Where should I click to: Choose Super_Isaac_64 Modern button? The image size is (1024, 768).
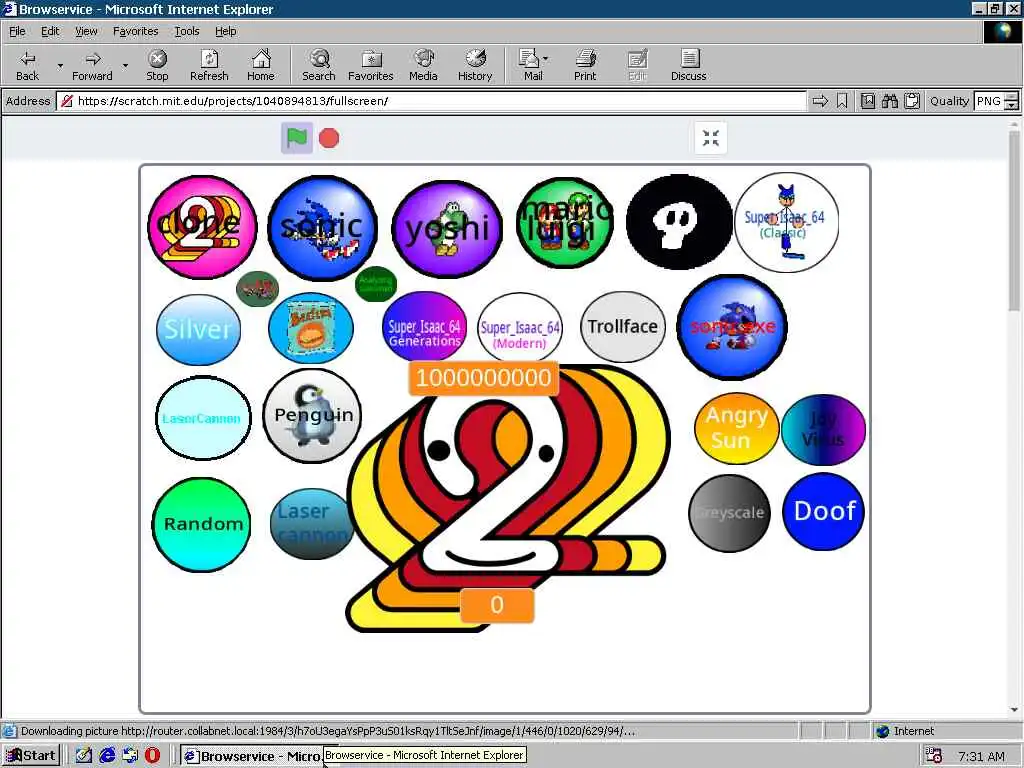tap(520, 328)
